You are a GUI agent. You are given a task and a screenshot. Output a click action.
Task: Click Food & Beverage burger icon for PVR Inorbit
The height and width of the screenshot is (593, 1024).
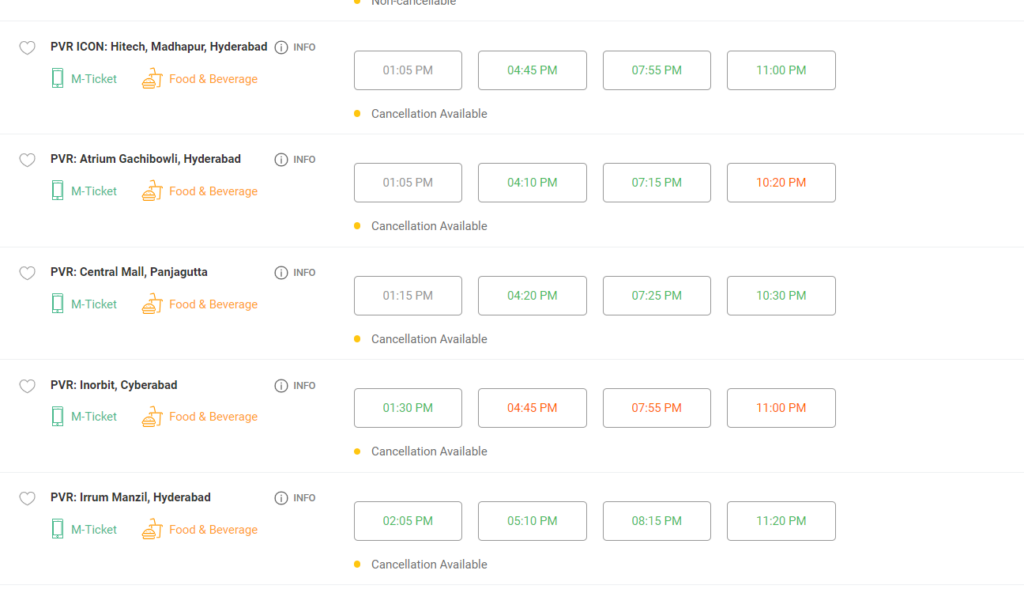coord(152,416)
